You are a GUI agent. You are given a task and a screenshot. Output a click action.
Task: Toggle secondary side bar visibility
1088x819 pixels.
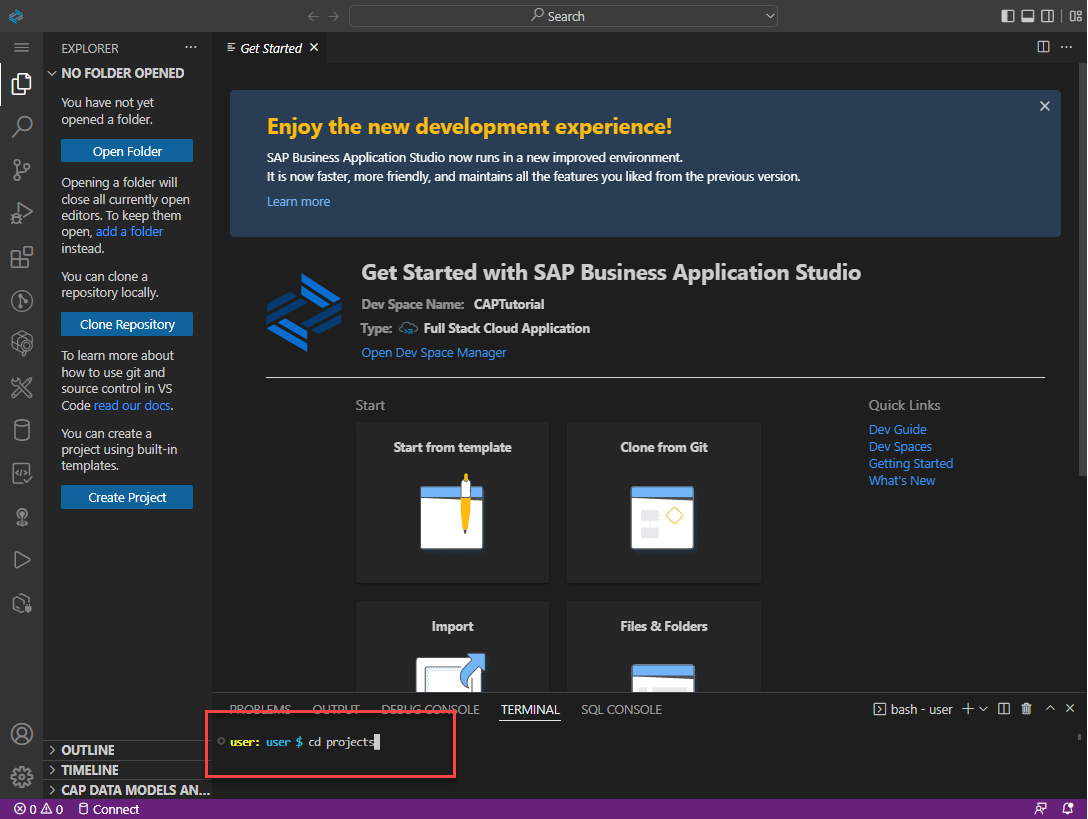[1048, 15]
